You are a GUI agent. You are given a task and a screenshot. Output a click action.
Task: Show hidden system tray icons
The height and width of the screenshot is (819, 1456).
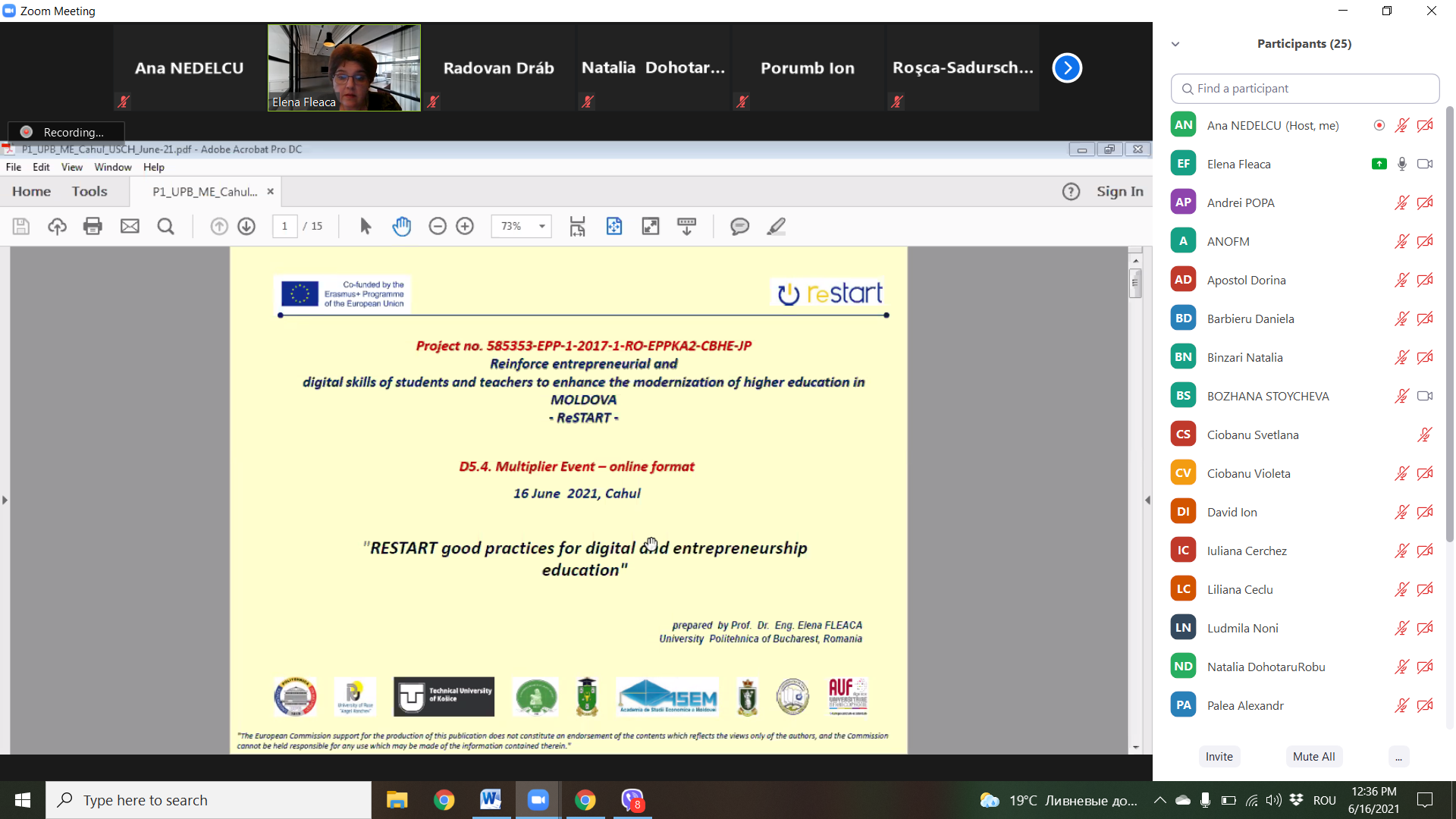[x=1159, y=800]
